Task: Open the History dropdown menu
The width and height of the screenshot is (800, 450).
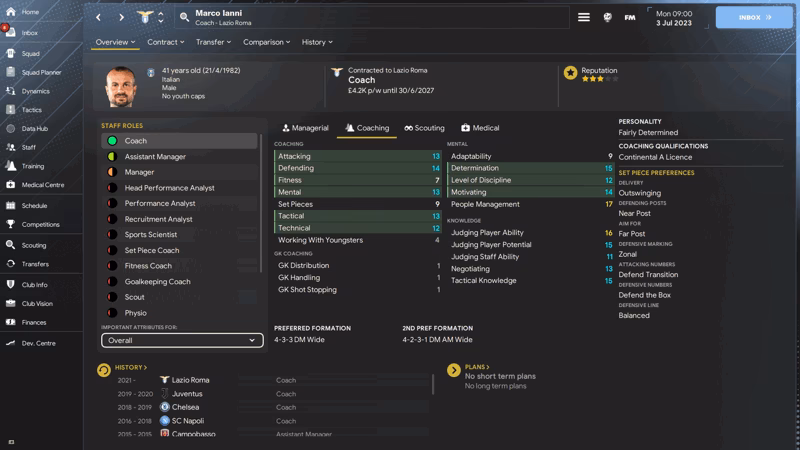Action: tap(317, 42)
